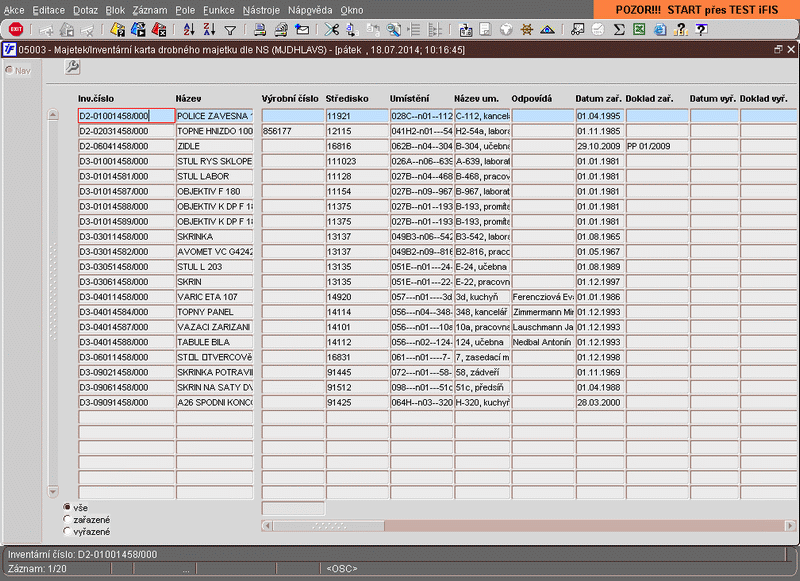Click the execute query icon with play symbol
The image size is (800, 581).
click(138, 30)
